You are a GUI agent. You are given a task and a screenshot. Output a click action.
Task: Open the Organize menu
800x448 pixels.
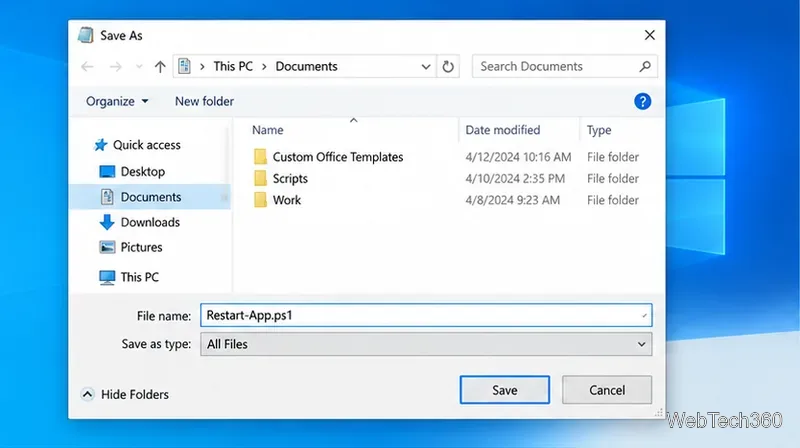117,101
